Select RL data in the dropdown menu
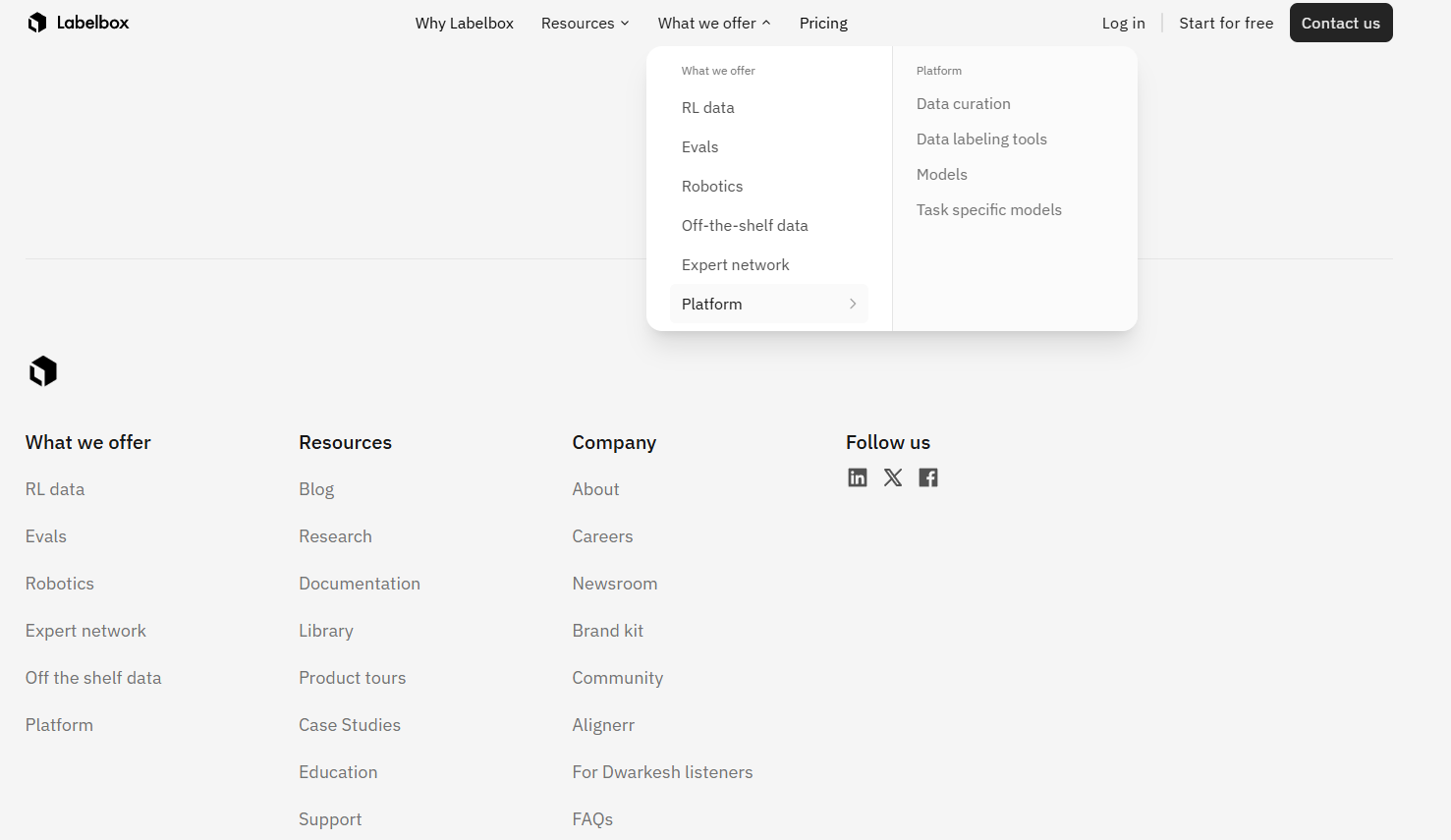1451x840 pixels. [x=707, y=107]
